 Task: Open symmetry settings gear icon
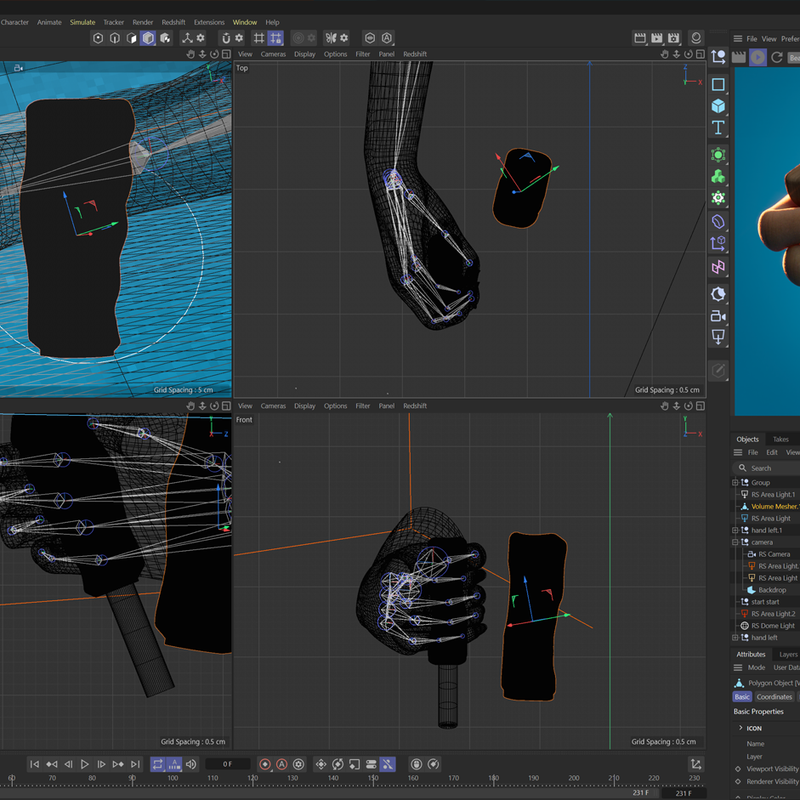344,38
